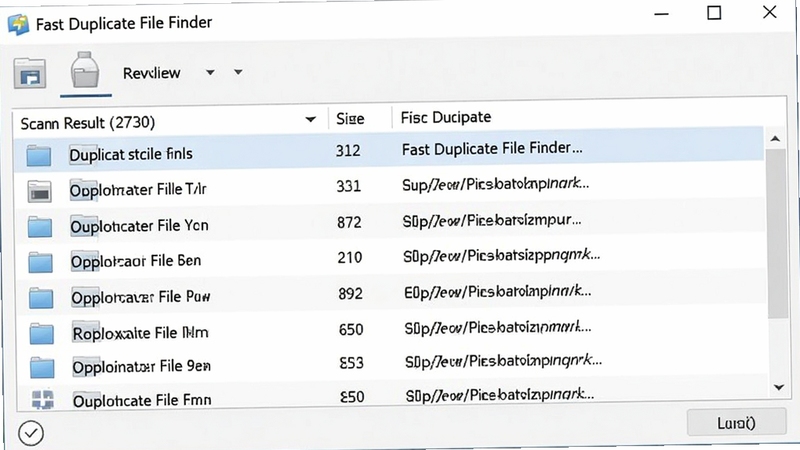Minimize the Fast Duplicate File Finder window
Image resolution: width=800 pixels, height=450 pixels.
(661, 14)
